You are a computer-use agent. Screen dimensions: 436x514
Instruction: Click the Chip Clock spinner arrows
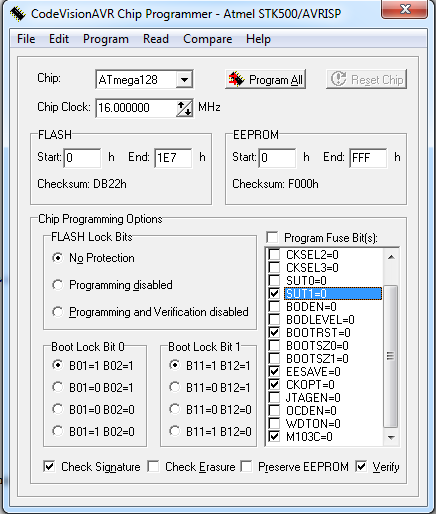tap(184, 108)
